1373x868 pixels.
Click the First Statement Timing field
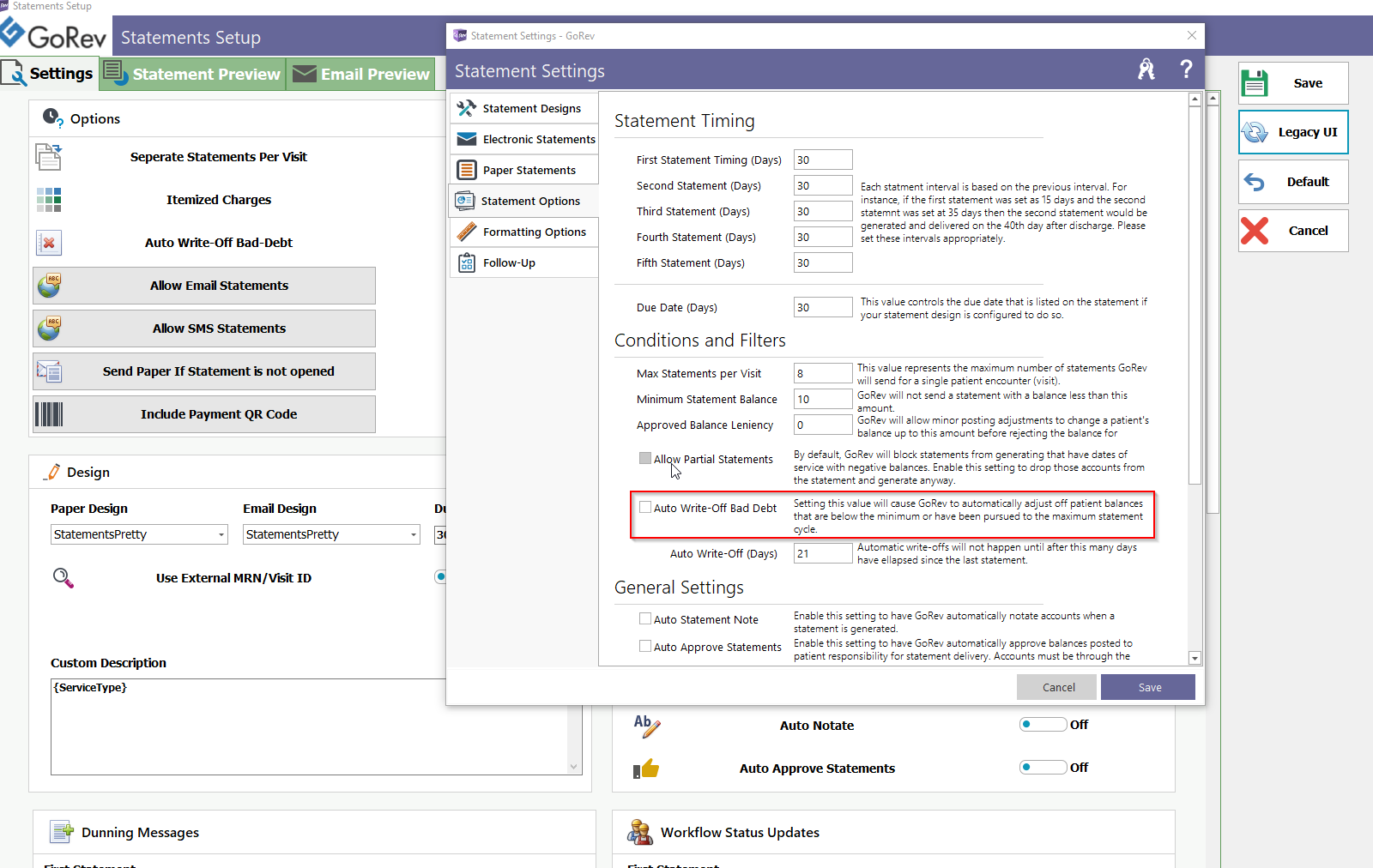click(x=823, y=160)
